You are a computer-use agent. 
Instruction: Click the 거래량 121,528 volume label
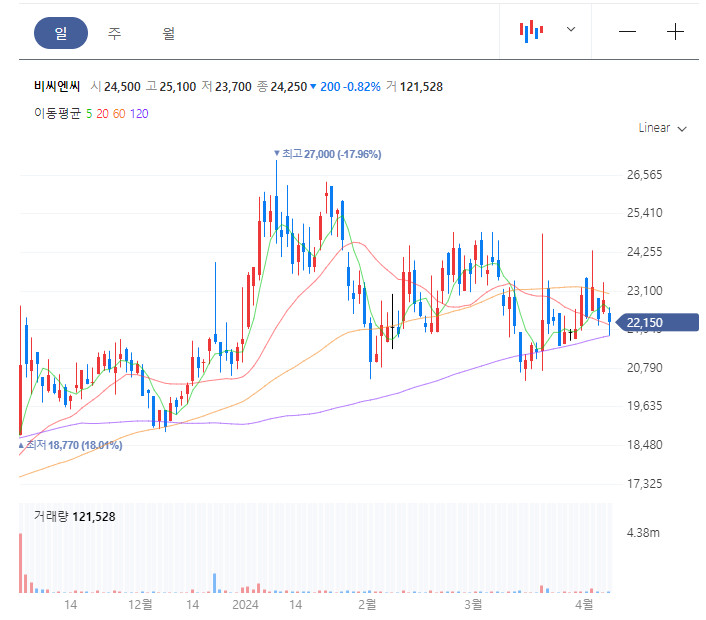pos(75,516)
